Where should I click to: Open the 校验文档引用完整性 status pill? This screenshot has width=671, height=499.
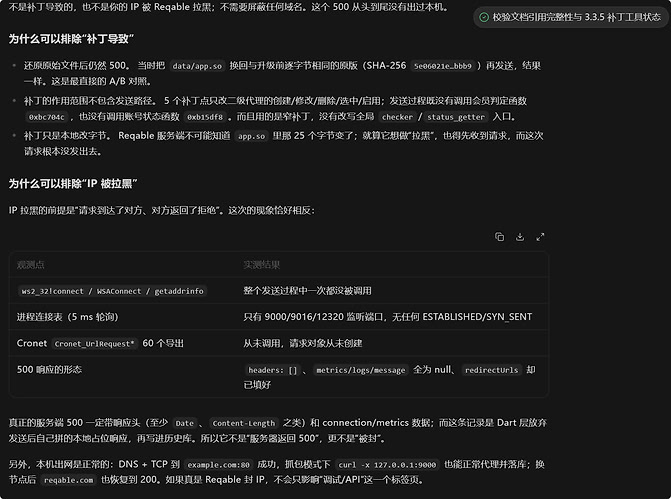[571, 17]
